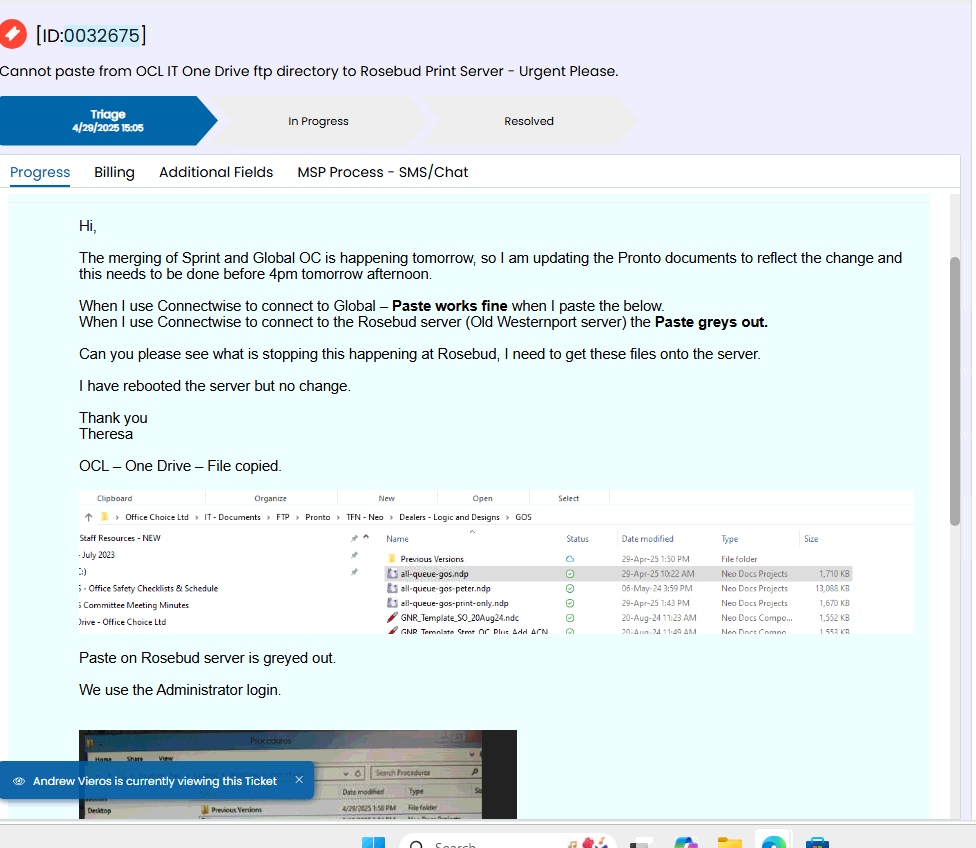The height and width of the screenshot is (848, 976).
Task: Click the 'Status' column header in the screenshot
Action: pyautogui.click(x=577, y=539)
